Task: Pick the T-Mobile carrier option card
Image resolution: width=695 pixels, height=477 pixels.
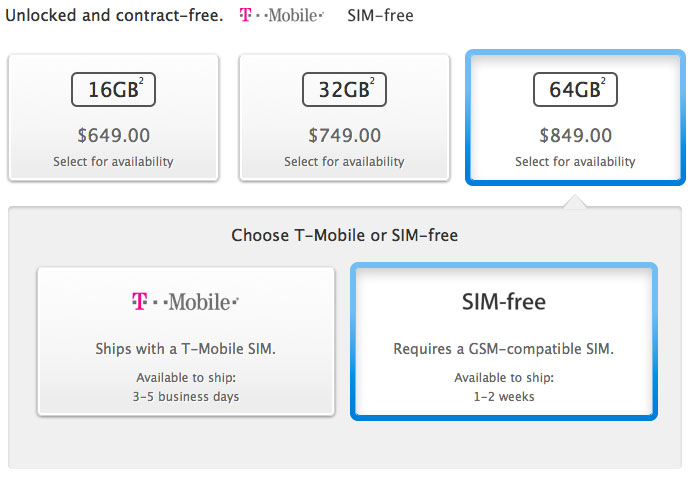Action: coord(185,340)
